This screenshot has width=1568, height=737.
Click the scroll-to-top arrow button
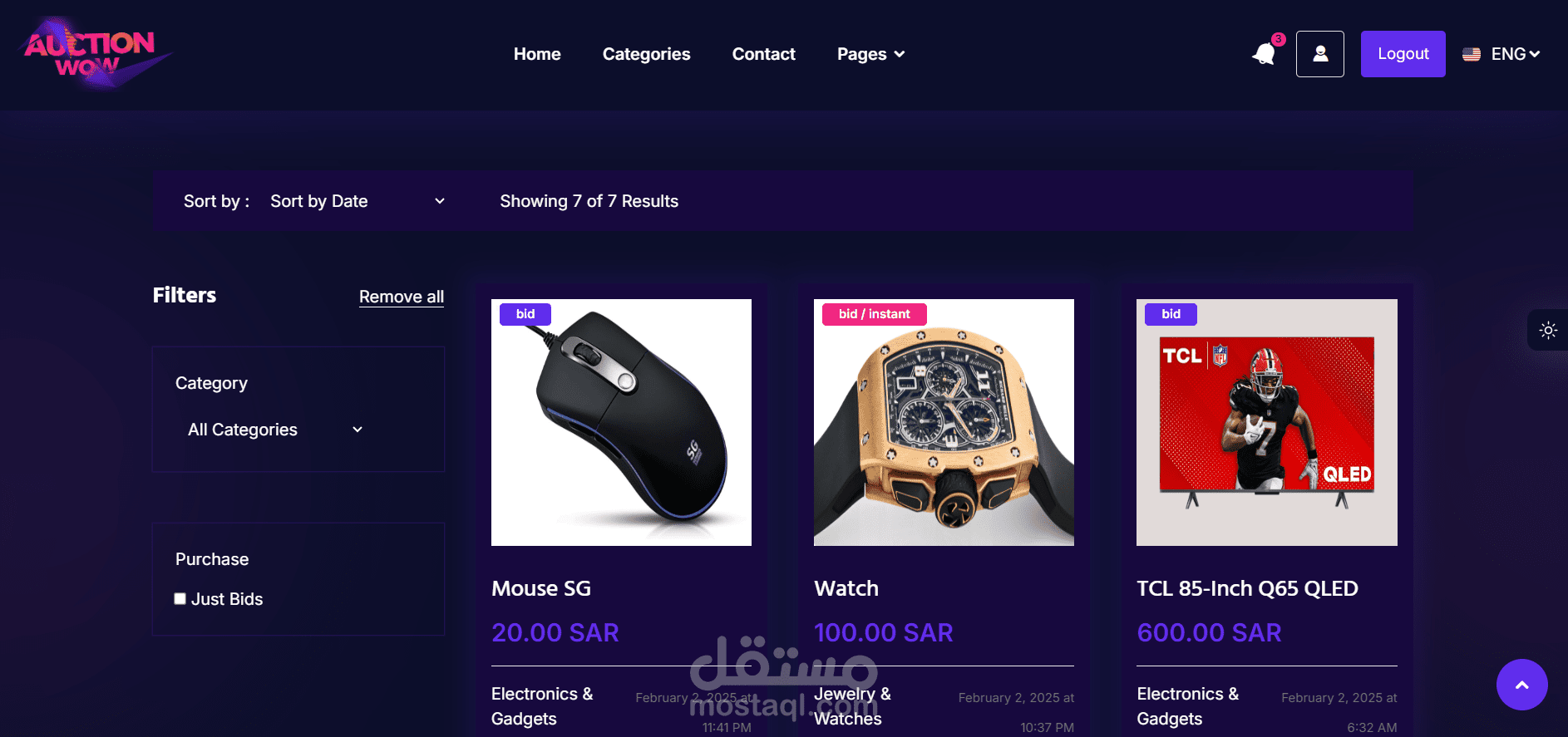[x=1521, y=685]
